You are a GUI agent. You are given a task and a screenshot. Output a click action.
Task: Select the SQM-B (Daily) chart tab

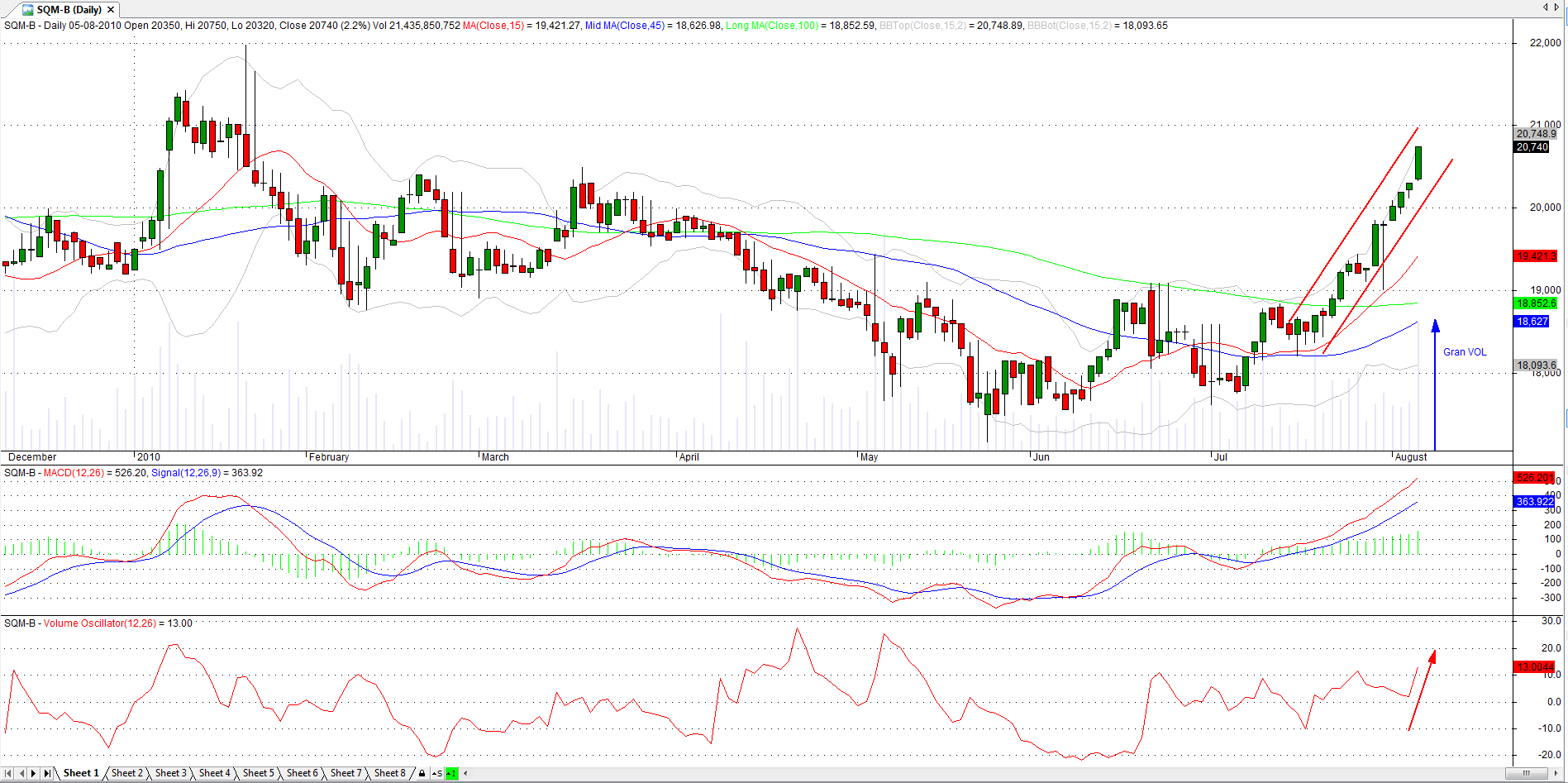point(68,10)
